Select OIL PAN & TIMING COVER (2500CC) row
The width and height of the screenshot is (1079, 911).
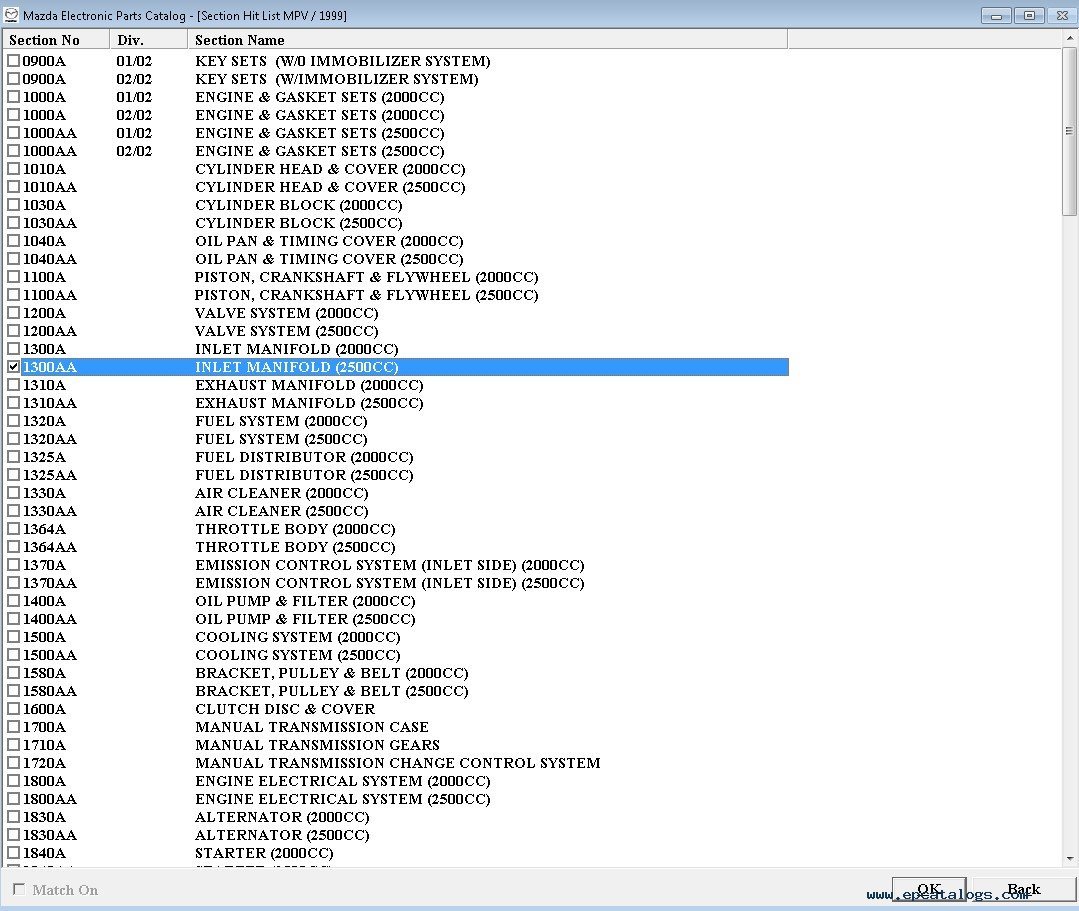coord(396,259)
